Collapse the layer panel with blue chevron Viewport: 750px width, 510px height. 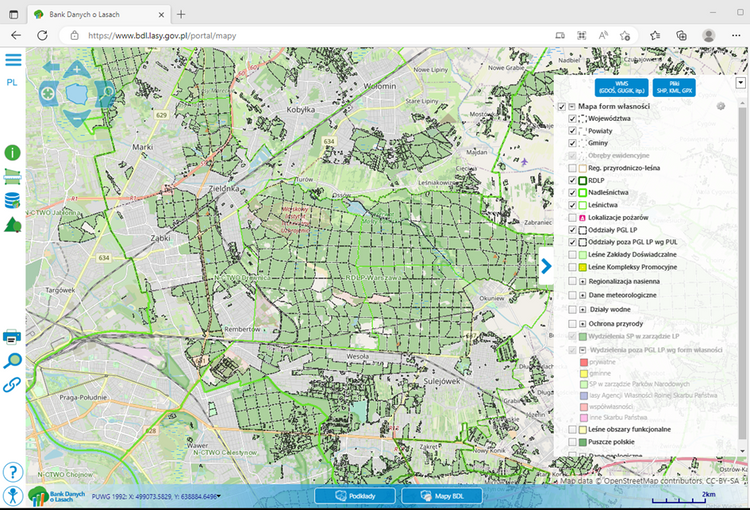[546, 265]
